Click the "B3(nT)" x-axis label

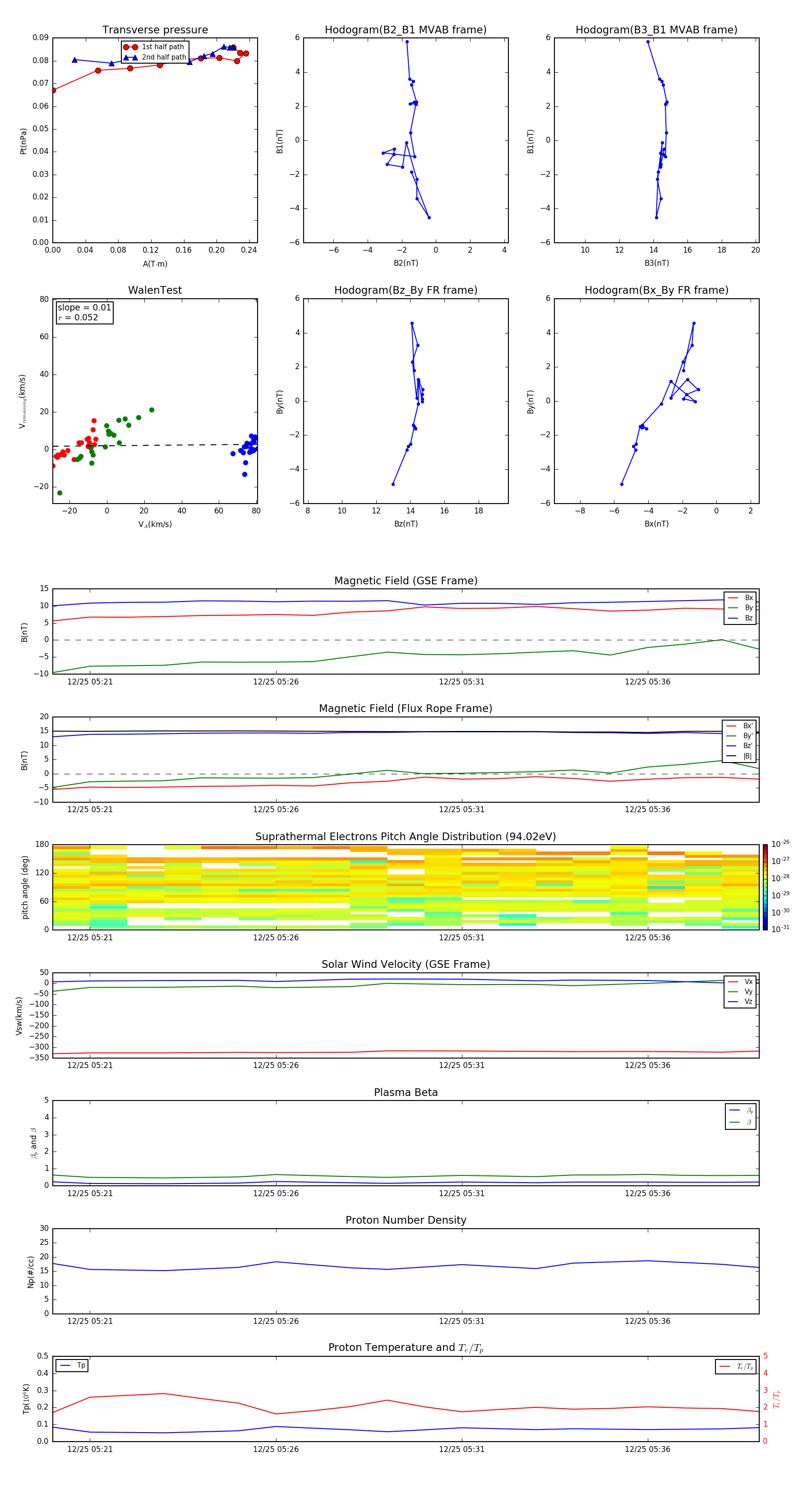point(656,264)
